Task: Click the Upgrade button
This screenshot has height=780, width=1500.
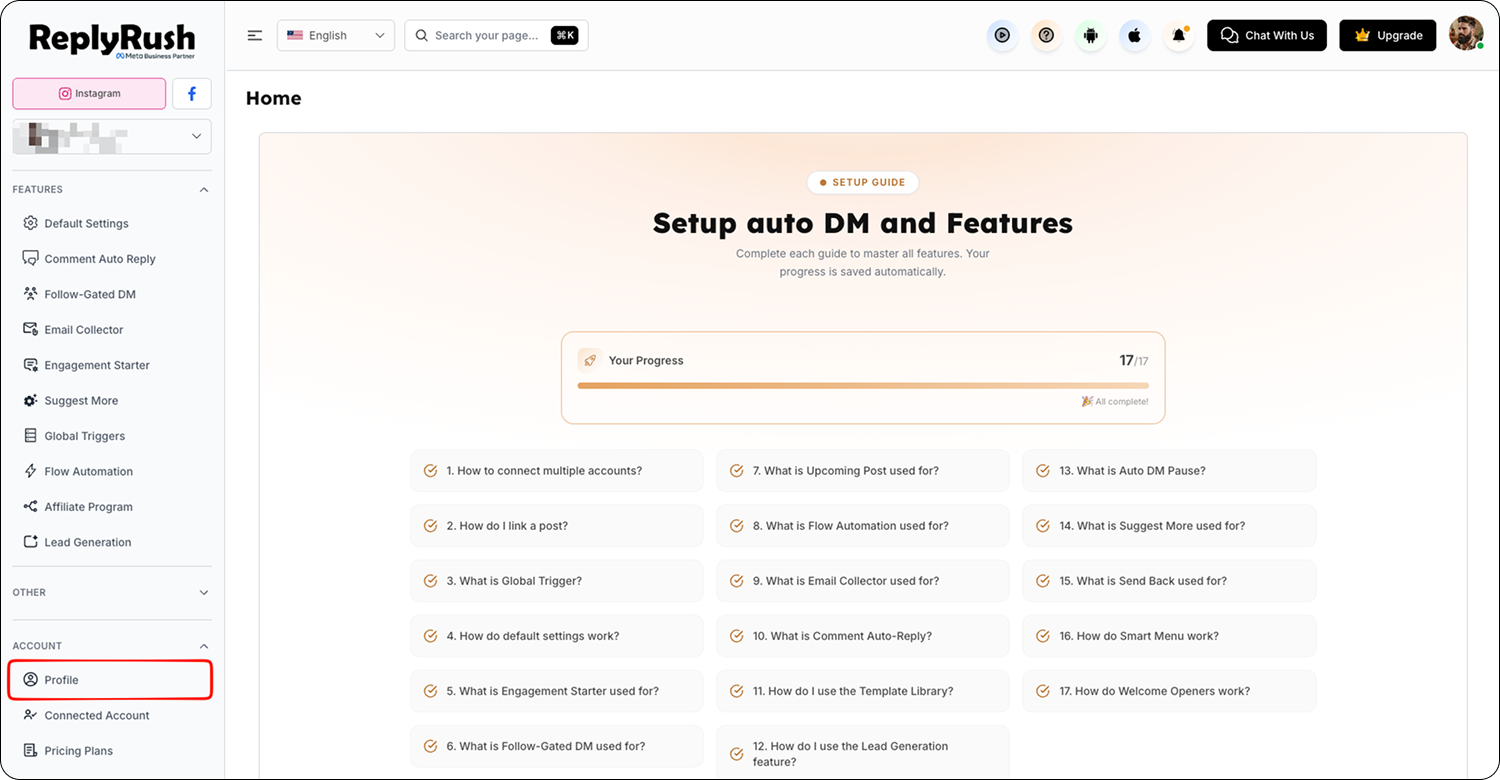Action: click(1388, 35)
